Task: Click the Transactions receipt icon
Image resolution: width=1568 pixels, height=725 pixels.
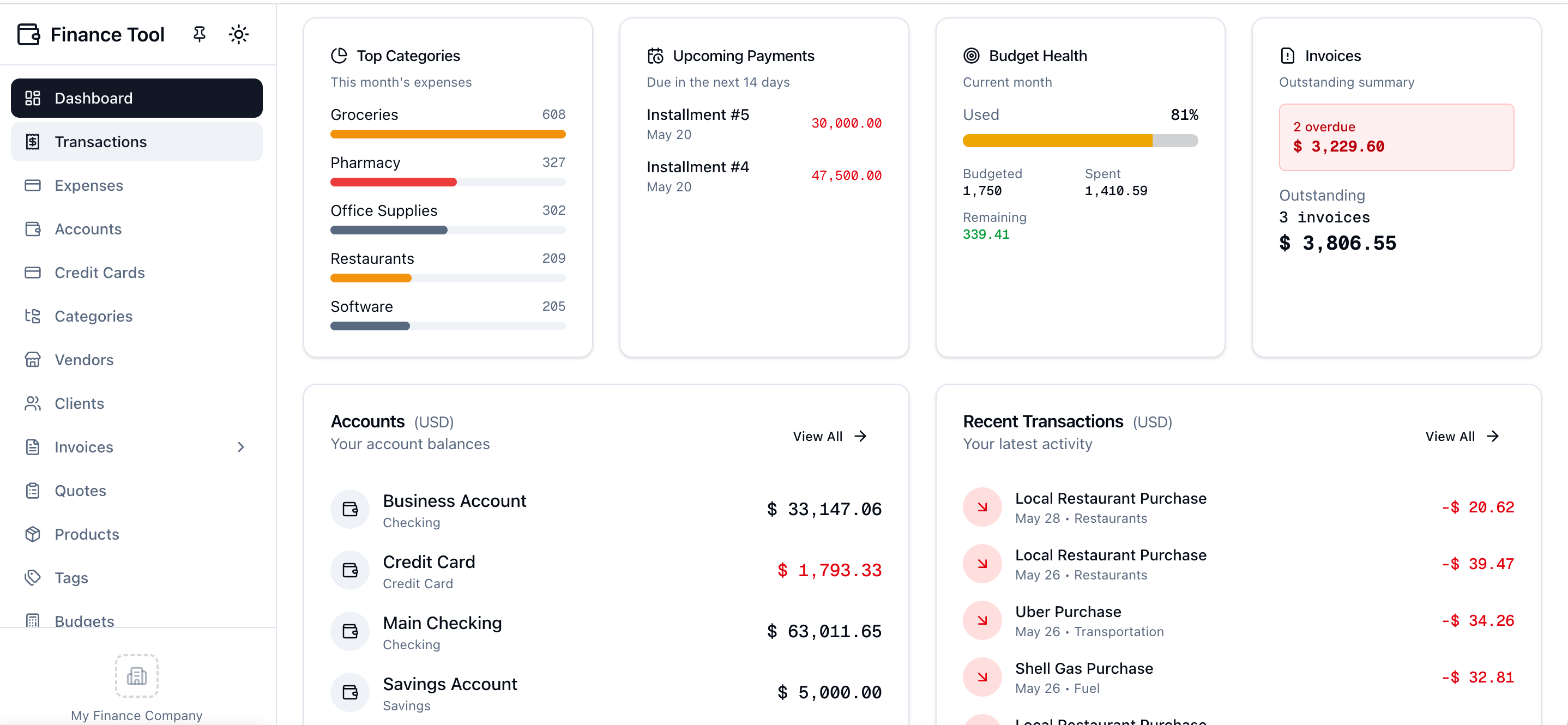Action: (33, 142)
